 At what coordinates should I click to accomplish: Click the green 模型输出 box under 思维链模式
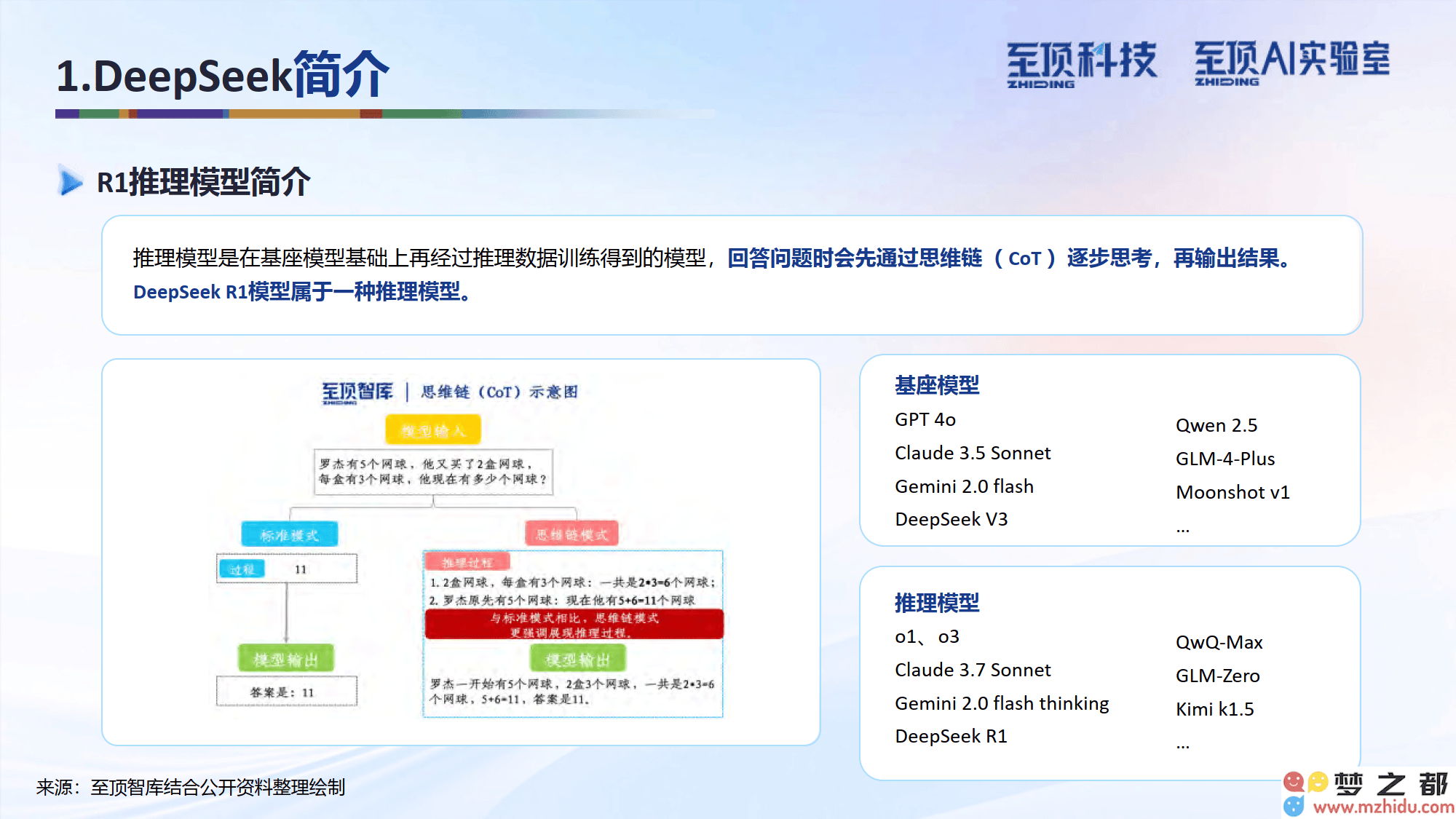(x=577, y=660)
